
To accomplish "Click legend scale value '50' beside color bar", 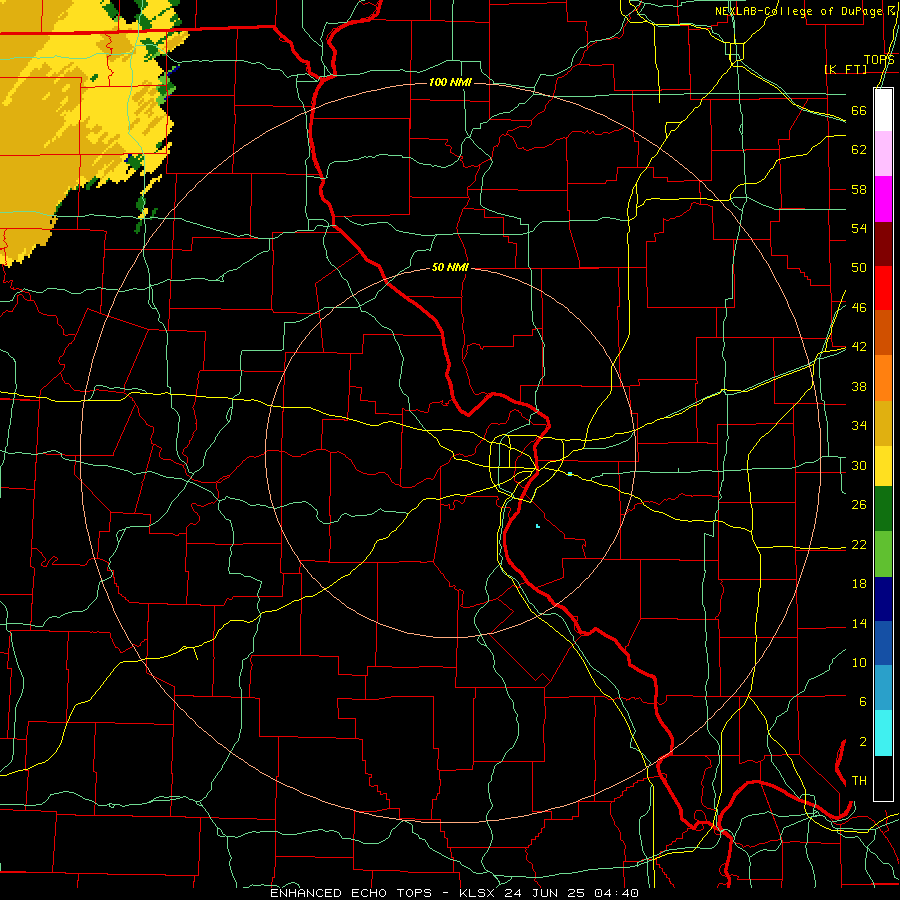I will pyautogui.click(x=859, y=268).
